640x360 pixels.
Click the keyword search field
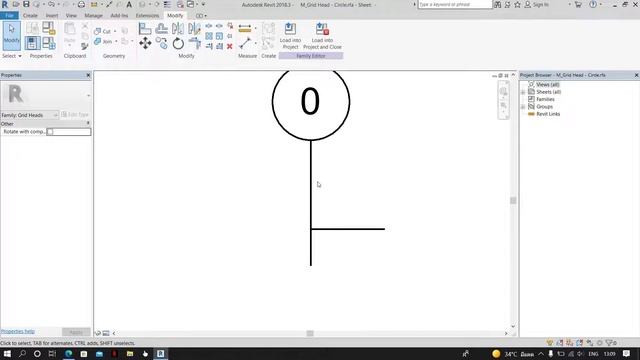455,4
